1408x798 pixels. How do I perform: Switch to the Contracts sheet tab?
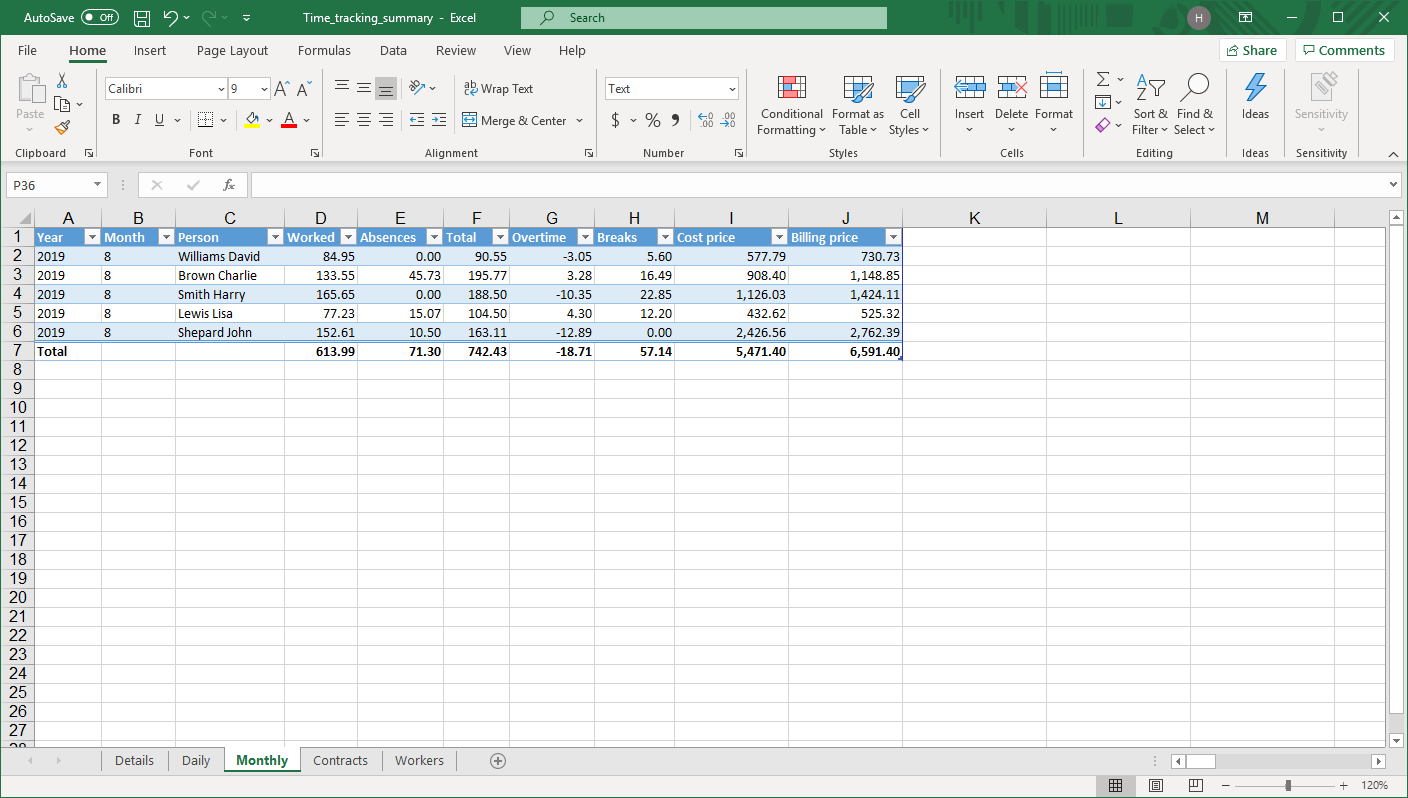pos(341,761)
